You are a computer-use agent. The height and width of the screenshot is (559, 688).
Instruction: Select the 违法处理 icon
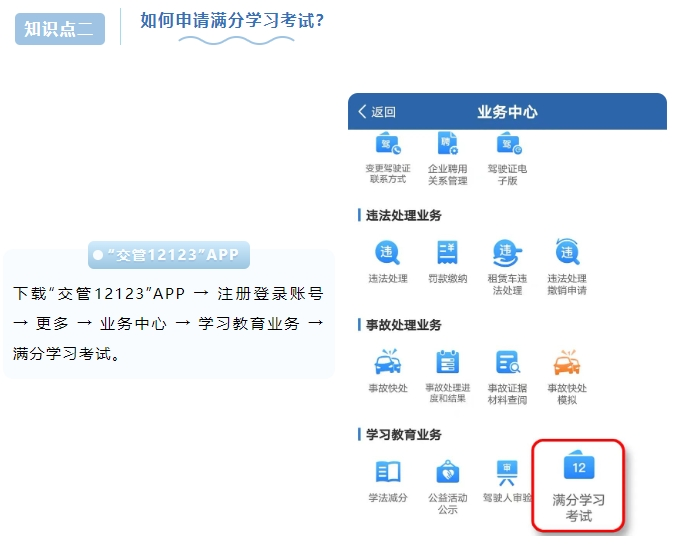[388, 252]
